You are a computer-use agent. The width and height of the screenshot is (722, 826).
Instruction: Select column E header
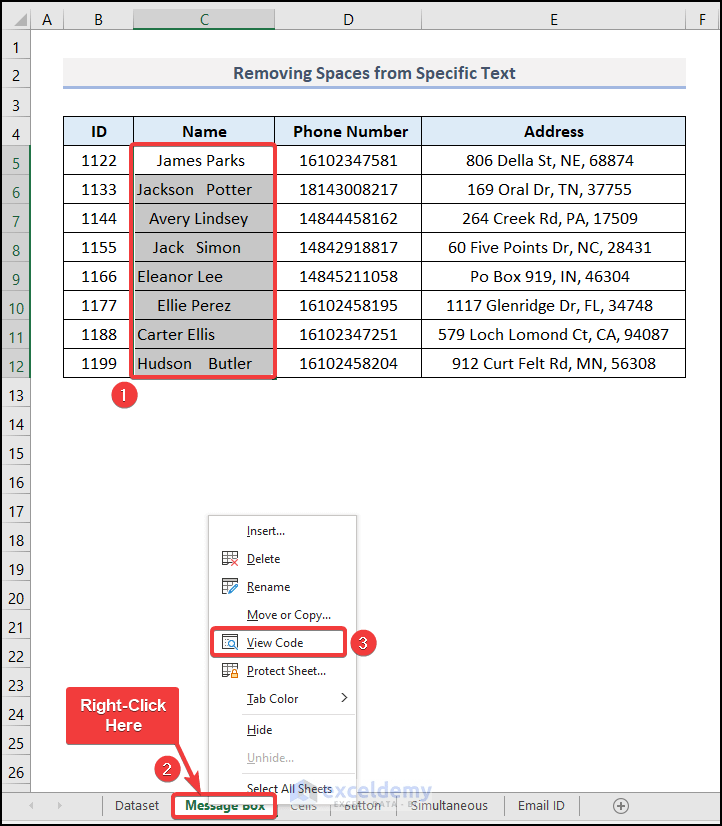tap(553, 19)
